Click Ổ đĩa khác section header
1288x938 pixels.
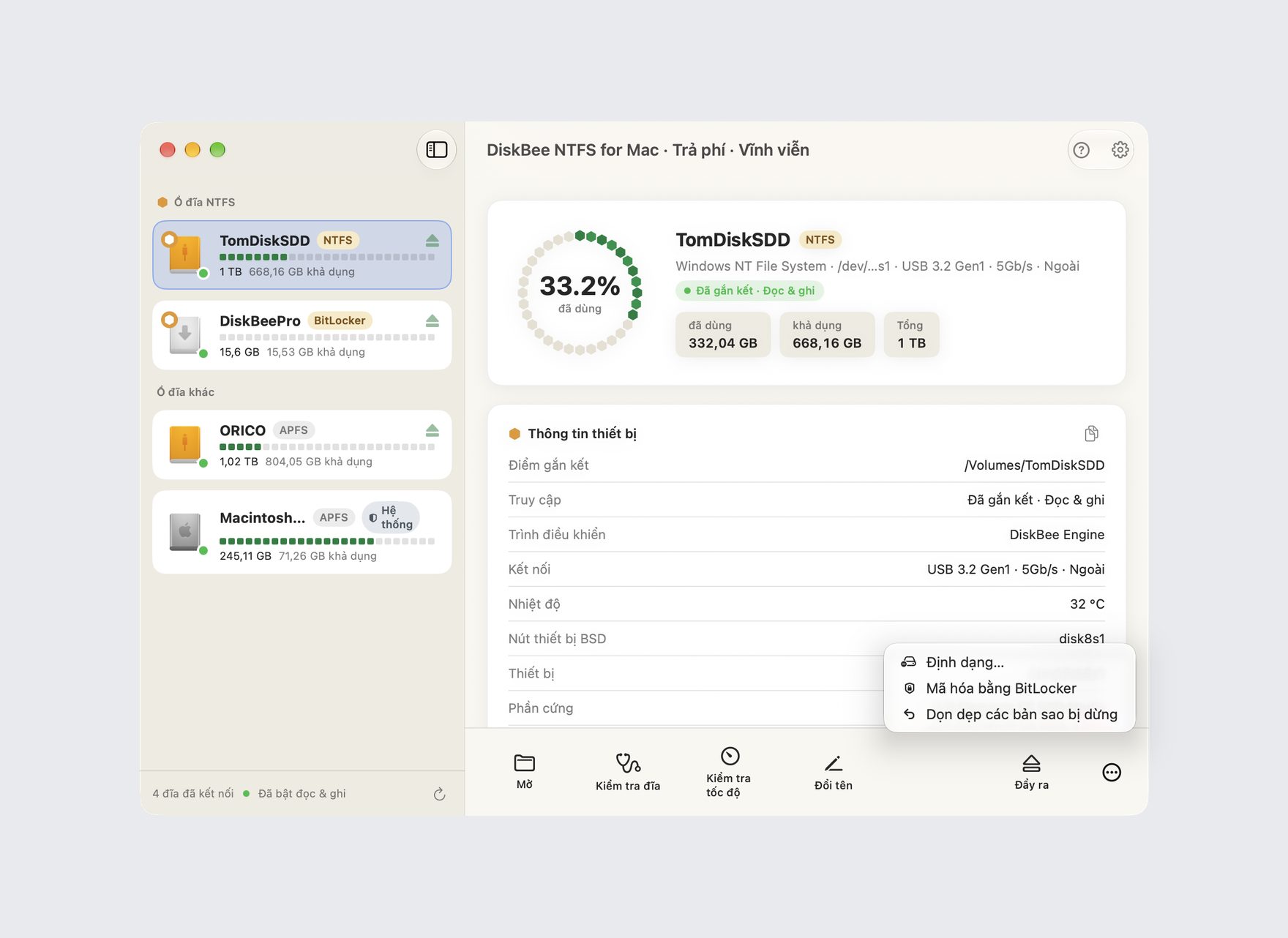[185, 392]
